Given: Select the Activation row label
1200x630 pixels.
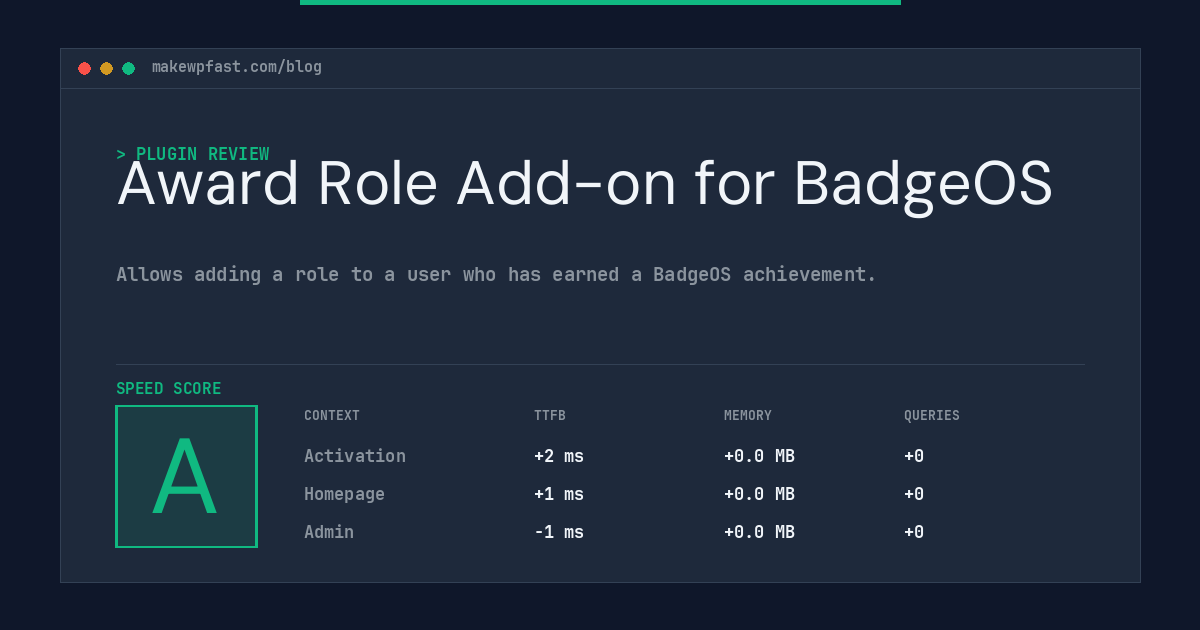Looking at the screenshot, I should click(355, 456).
